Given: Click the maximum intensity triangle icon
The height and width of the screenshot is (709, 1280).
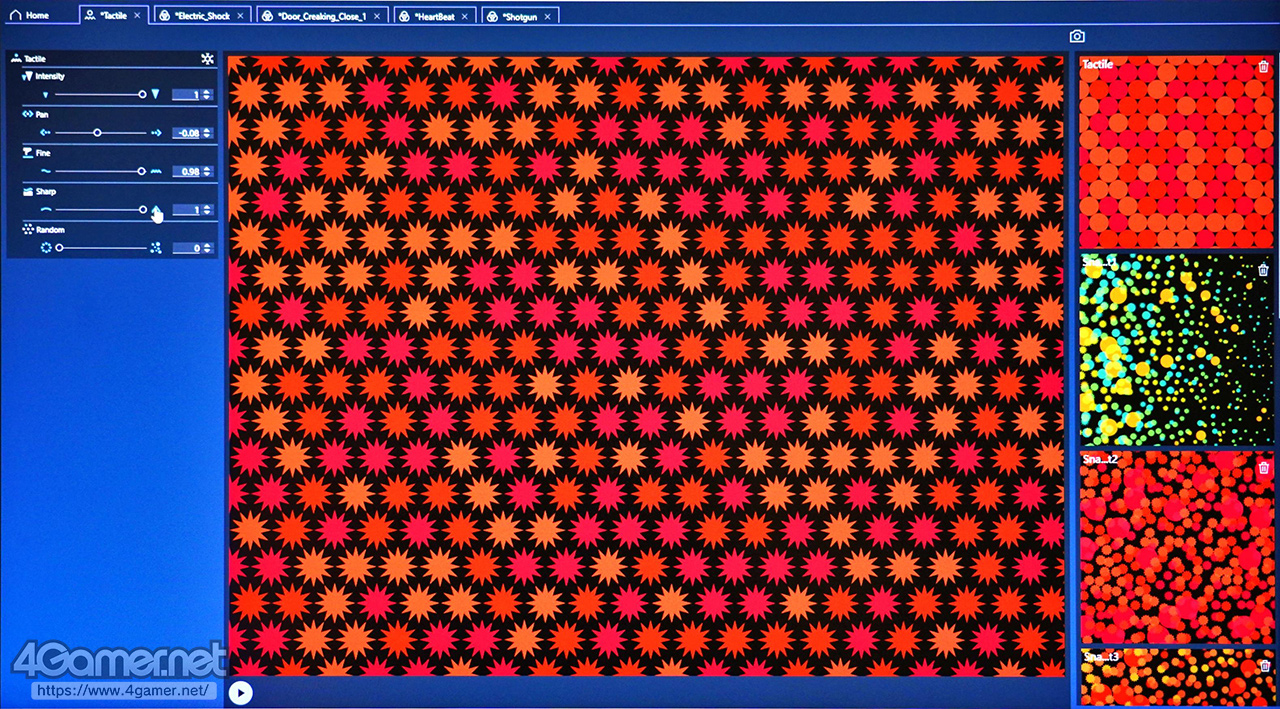Looking at the screenshot, I should pos(156,94).
